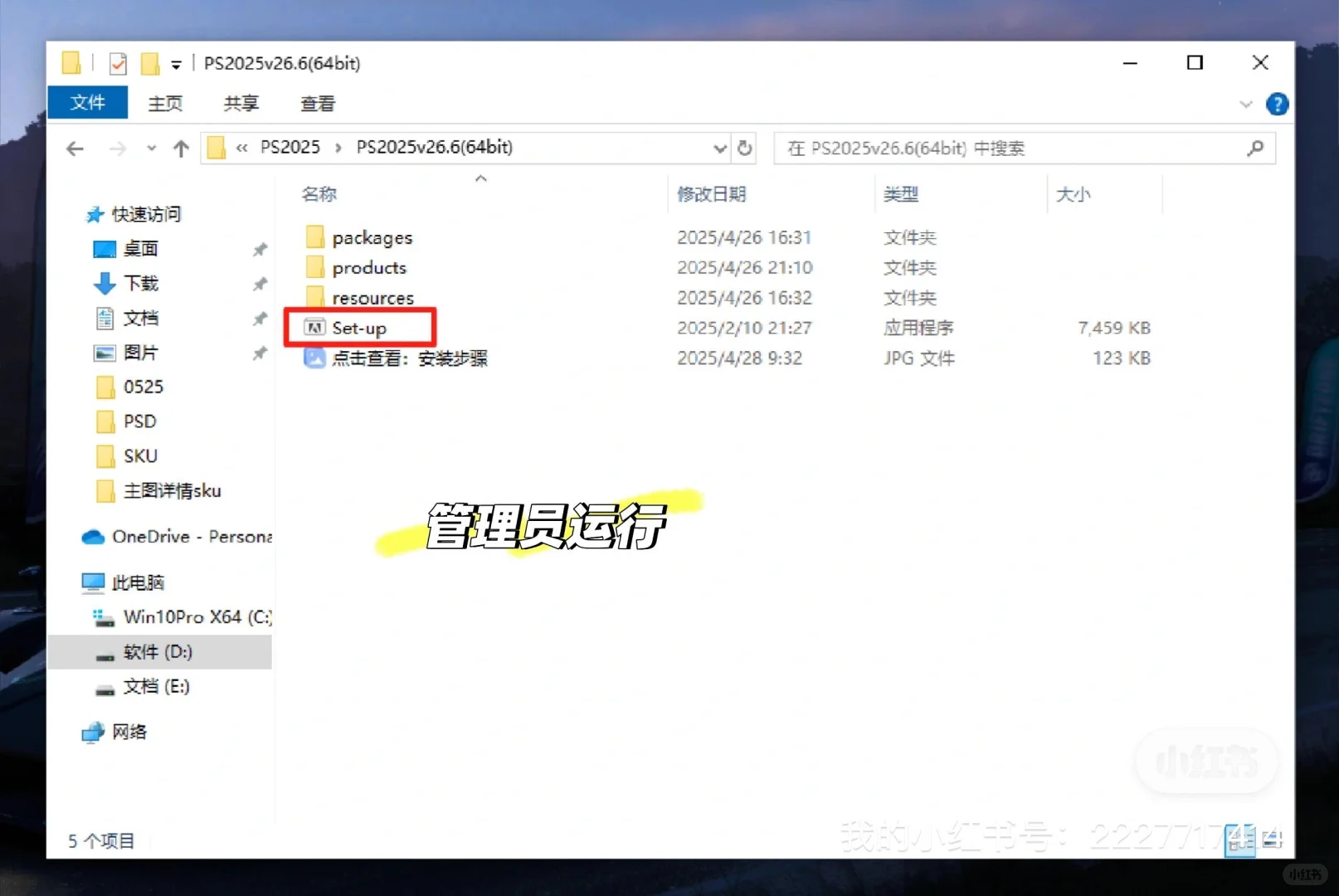Unpin 图片 from Quick Access
Screen dimensions: 1339x896
(x=260, y=353)
